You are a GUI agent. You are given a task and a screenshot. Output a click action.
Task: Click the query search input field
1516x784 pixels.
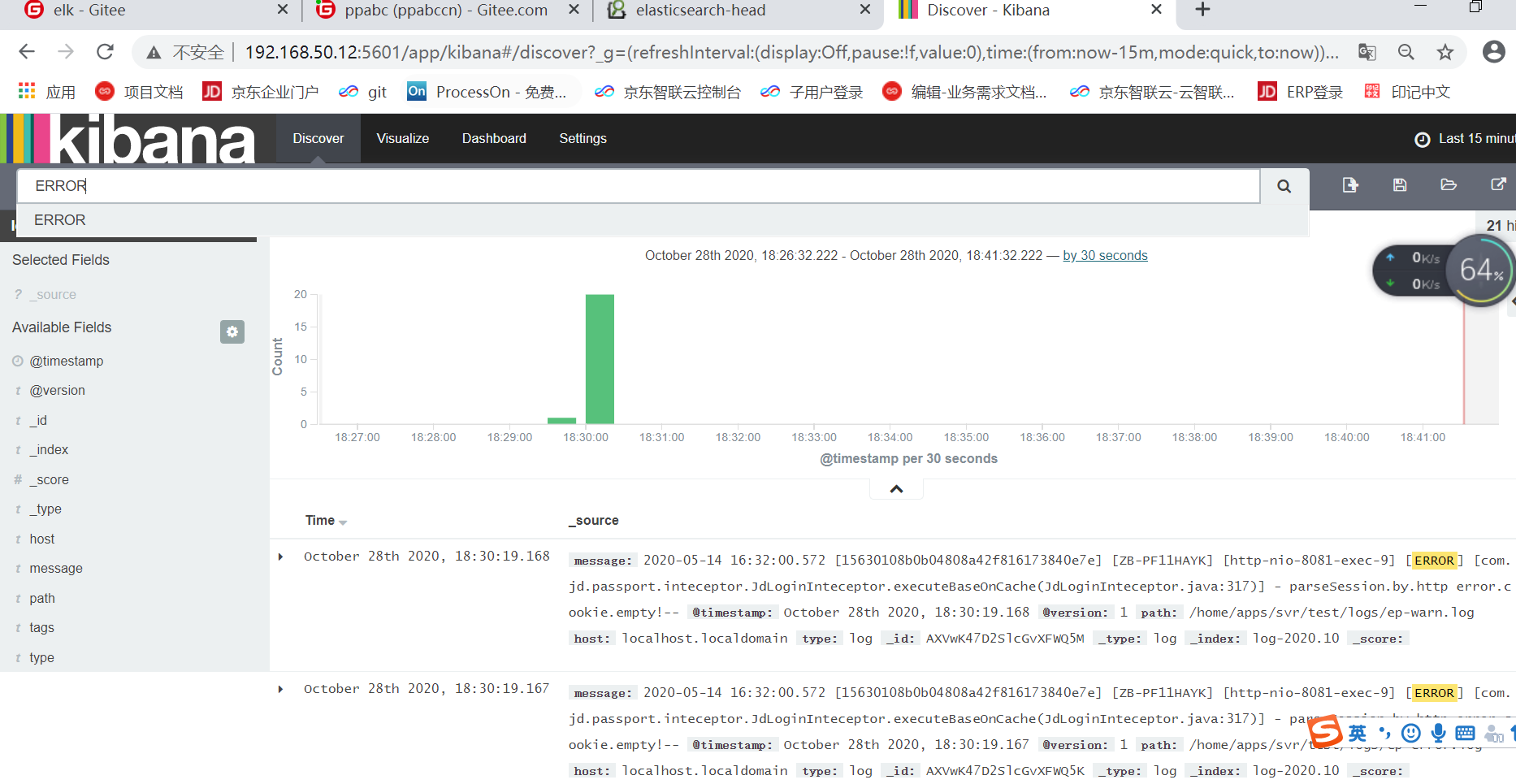tap(639, 186)
